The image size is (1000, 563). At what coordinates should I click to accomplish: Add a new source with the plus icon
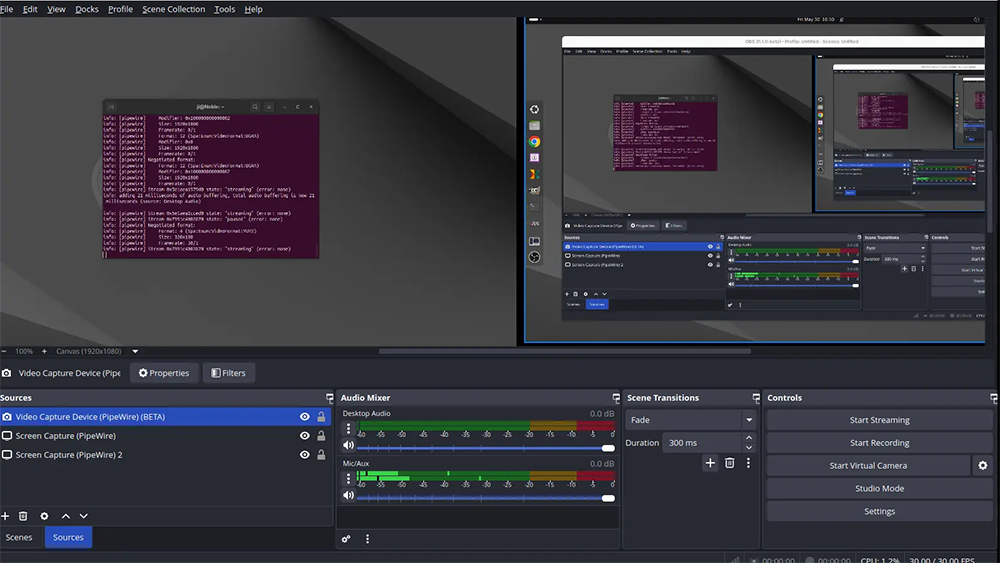[x=6, y=516]
